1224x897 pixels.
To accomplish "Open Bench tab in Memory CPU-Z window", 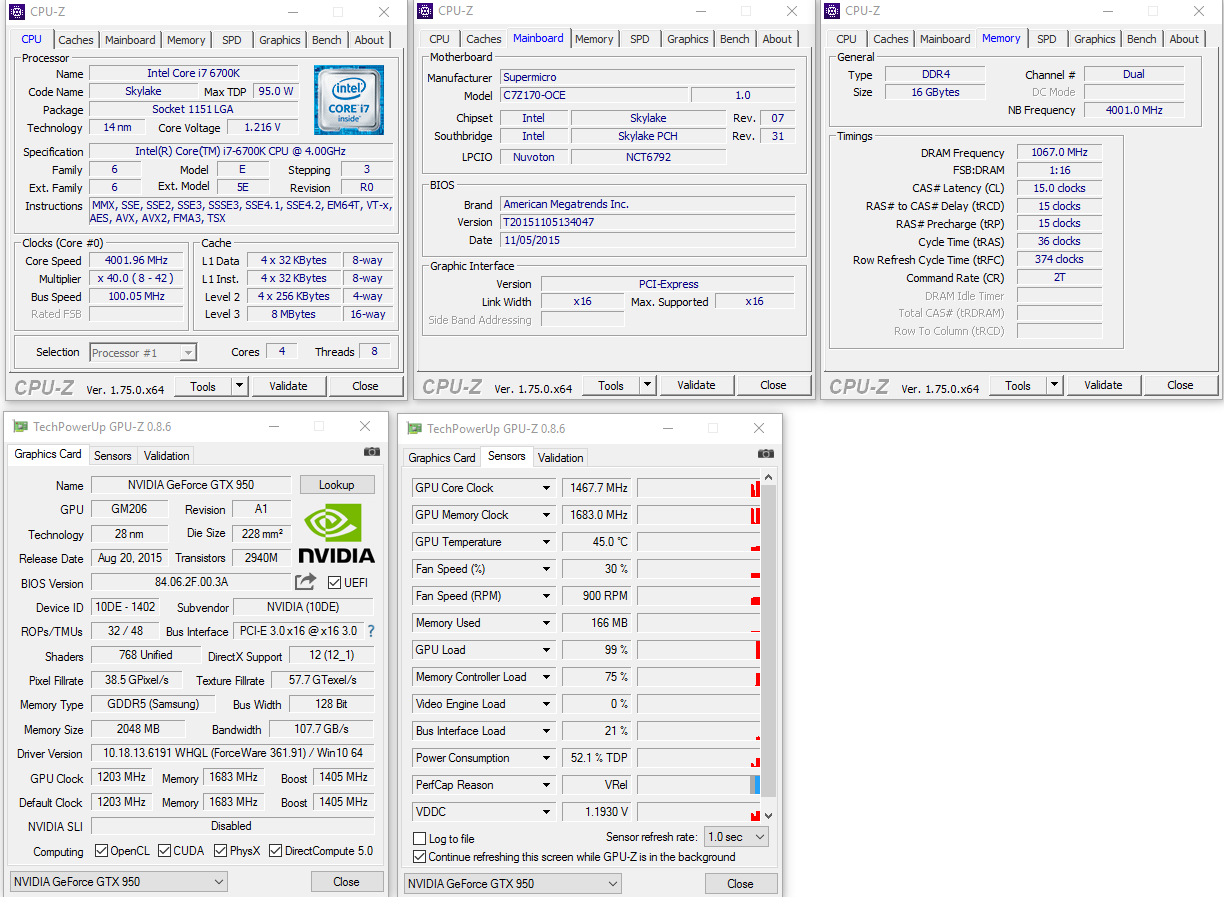I will click(1141, 39).
